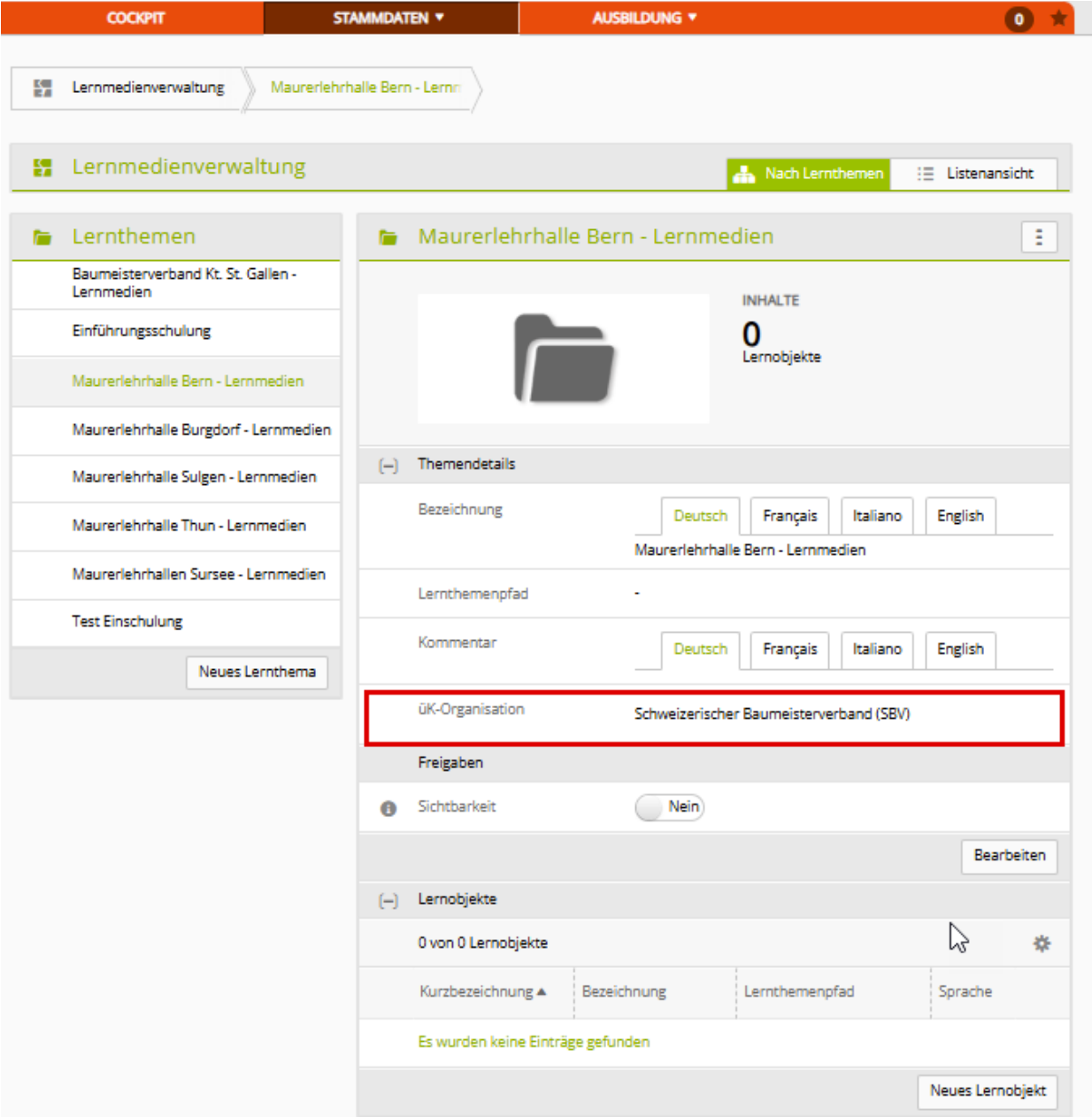The width and height of the screenshot is (1092, 1117).
Task: Open the Ausbildung dropdown menu
Action: tap(644, 18)
